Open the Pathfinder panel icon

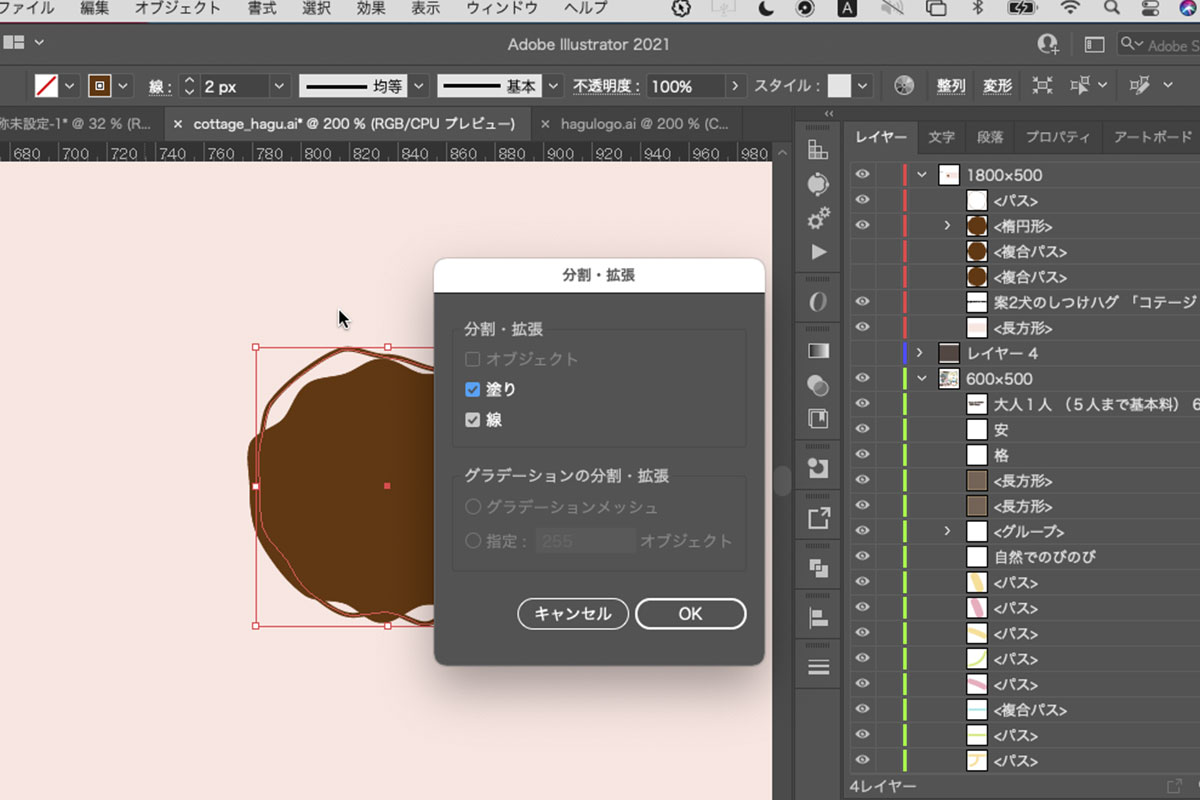(818, 568)
